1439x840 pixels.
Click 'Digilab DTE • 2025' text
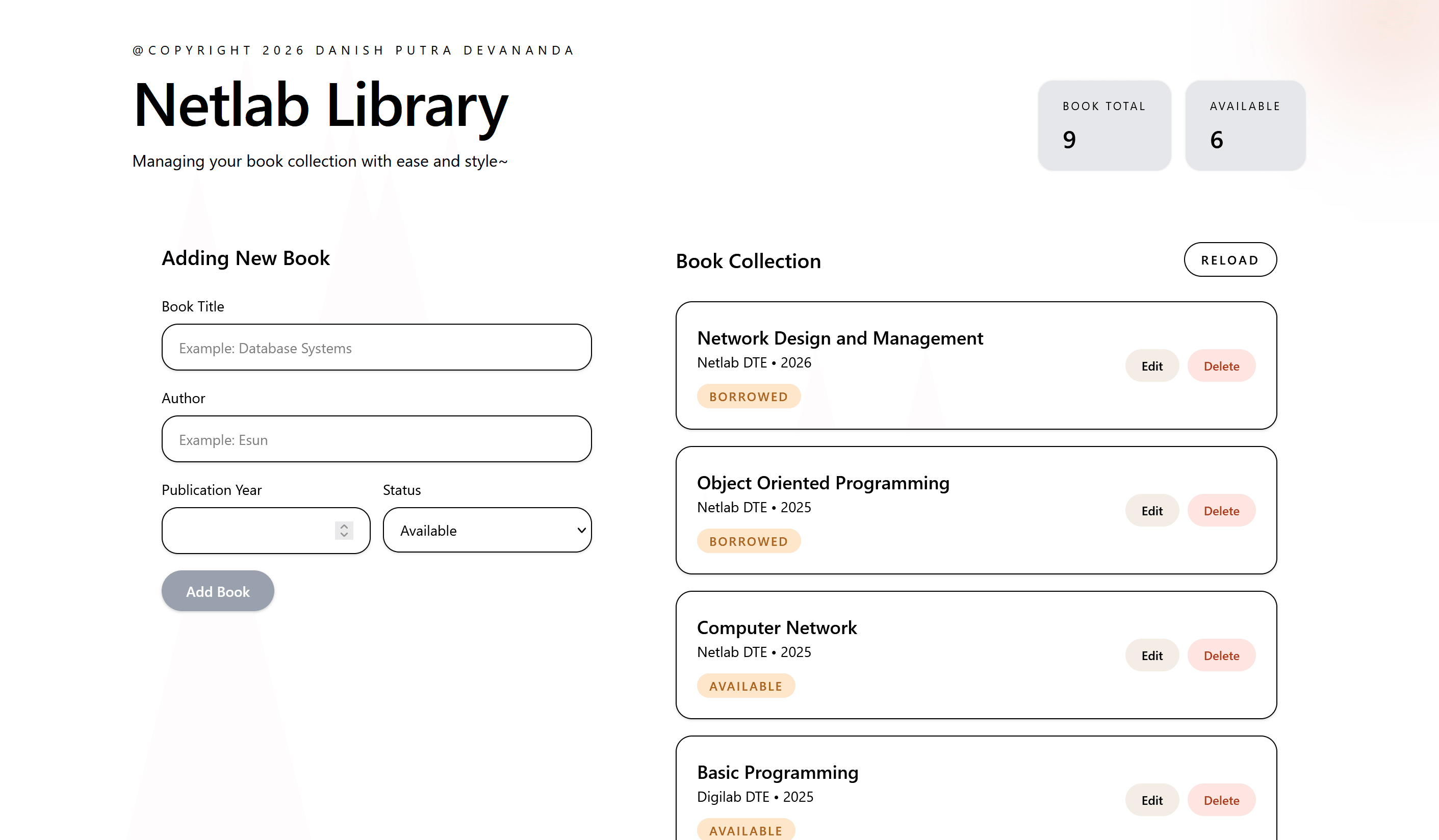755,797
